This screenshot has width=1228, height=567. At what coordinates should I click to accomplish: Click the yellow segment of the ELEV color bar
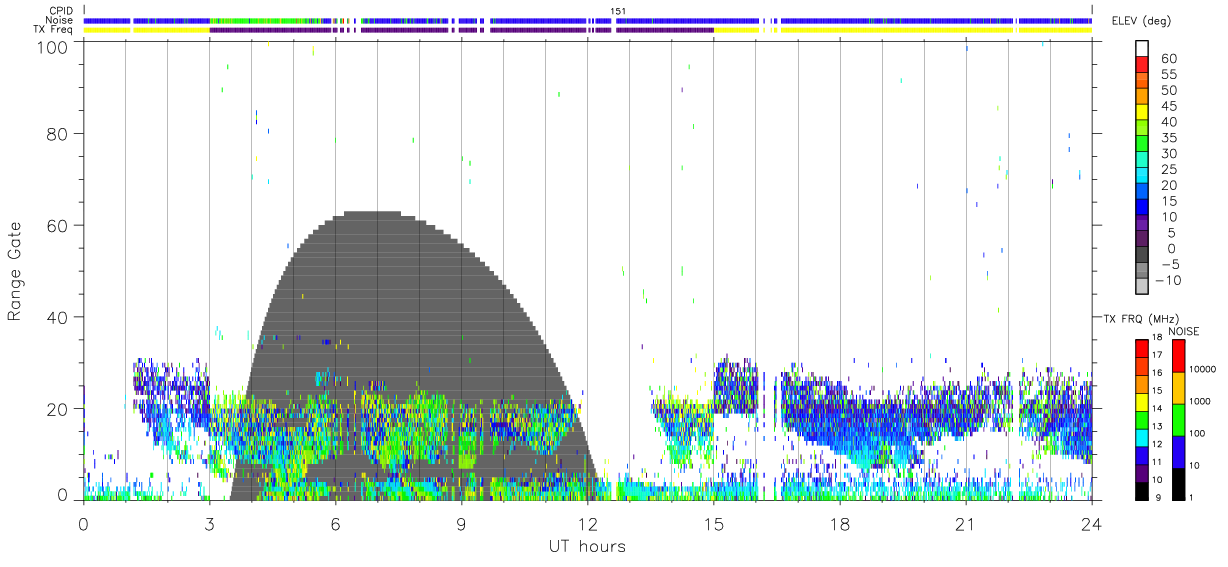tap(1142, 112)
